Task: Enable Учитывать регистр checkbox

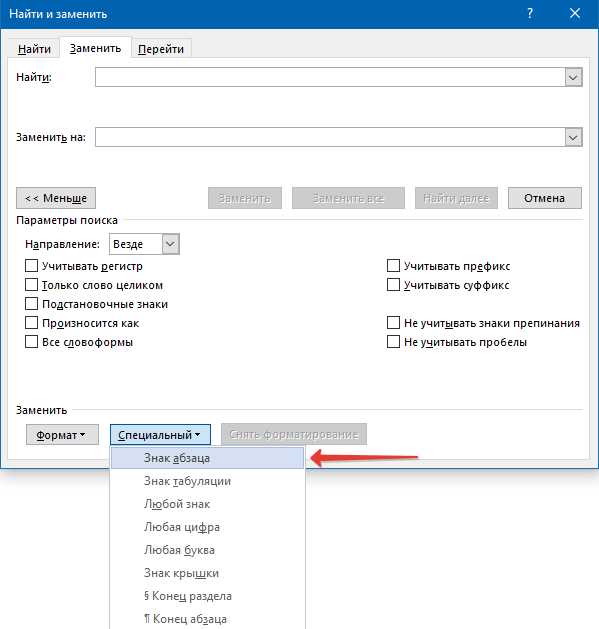Action: point(31,266)
